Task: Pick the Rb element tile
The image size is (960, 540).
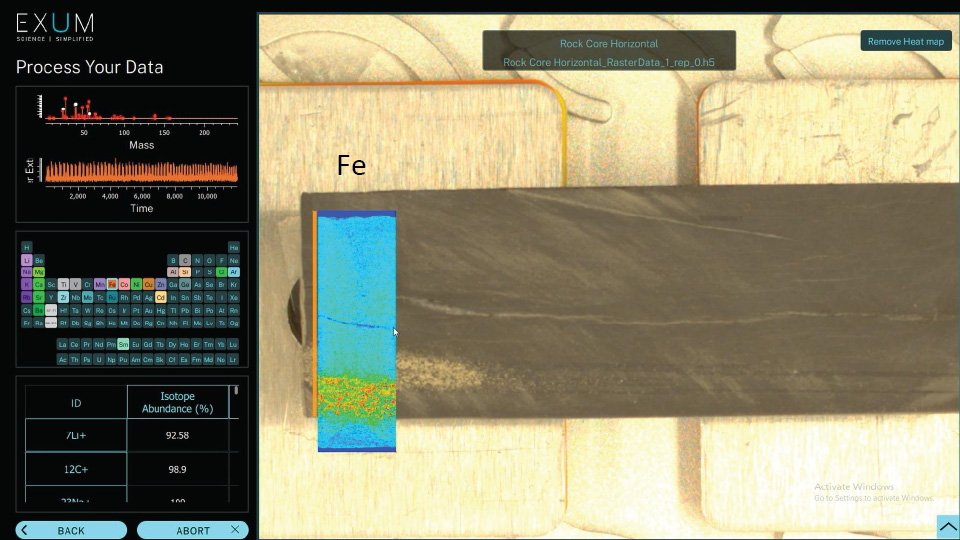Action: (x=26, y=297)
